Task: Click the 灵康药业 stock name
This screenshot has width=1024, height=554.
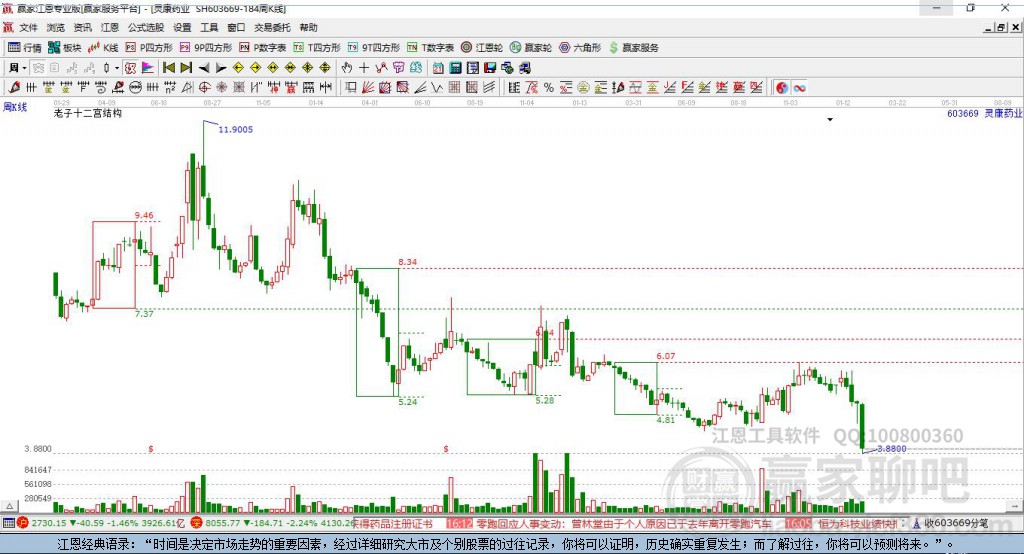Action: coord(1003,114)
